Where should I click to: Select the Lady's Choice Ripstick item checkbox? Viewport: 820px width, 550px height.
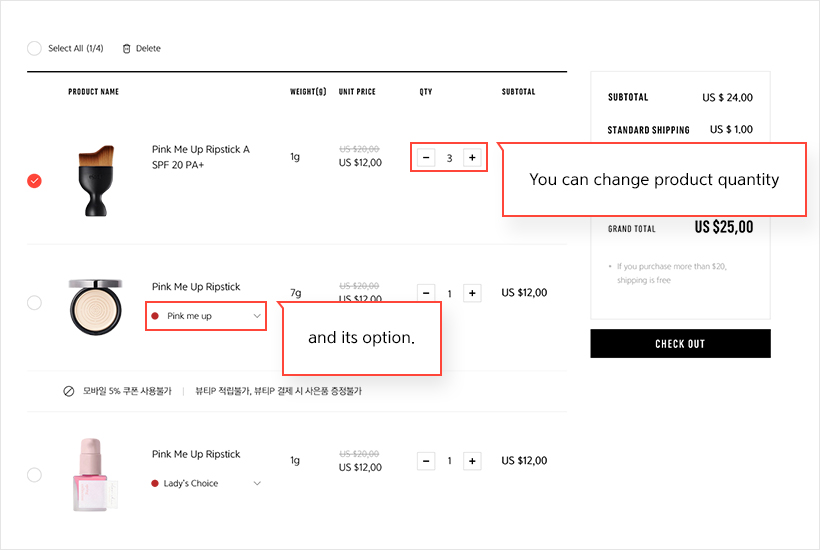pyautogui.click(x=34, y=475)
